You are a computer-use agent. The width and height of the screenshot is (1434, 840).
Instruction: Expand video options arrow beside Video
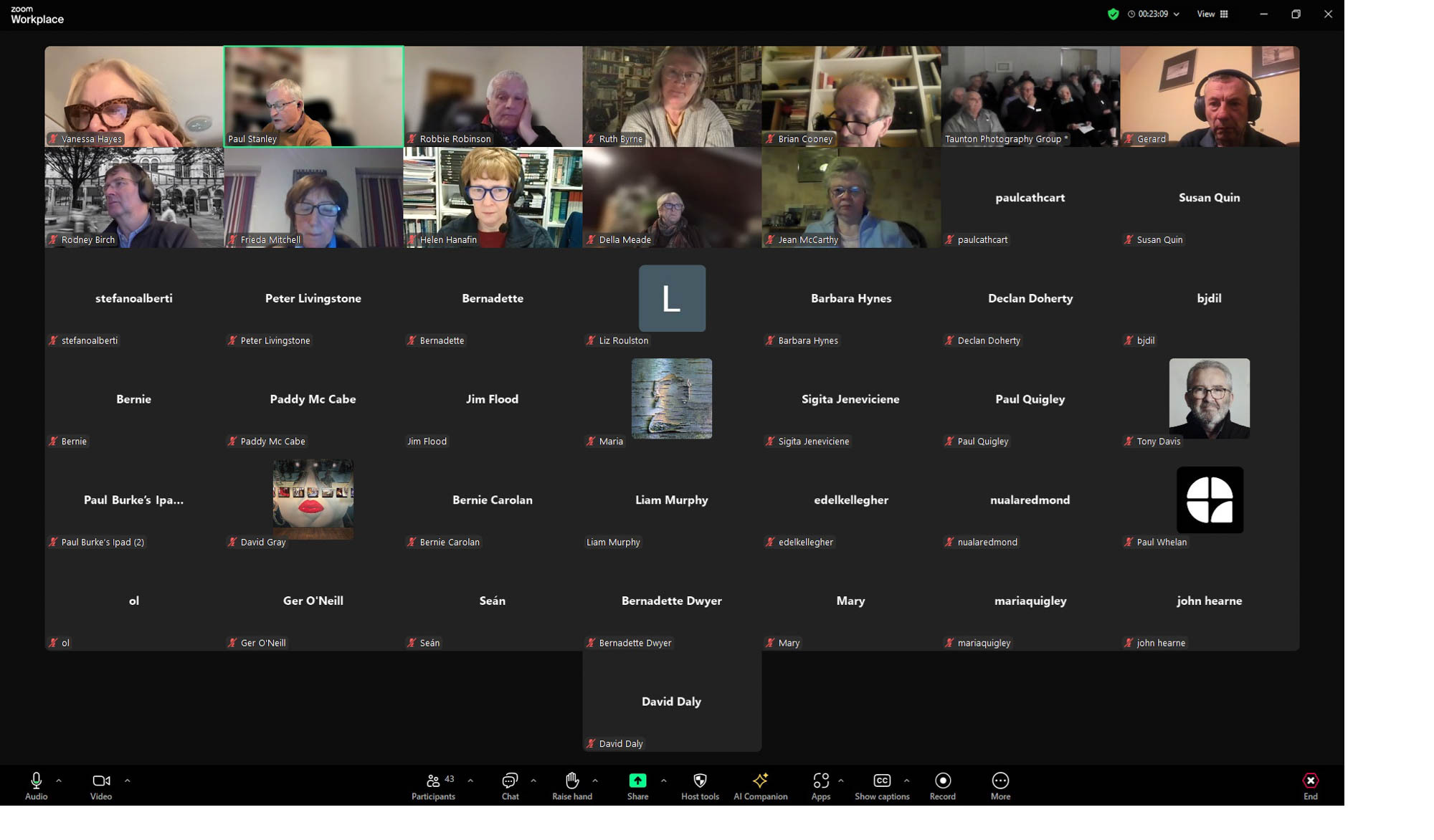click(127, 781)
